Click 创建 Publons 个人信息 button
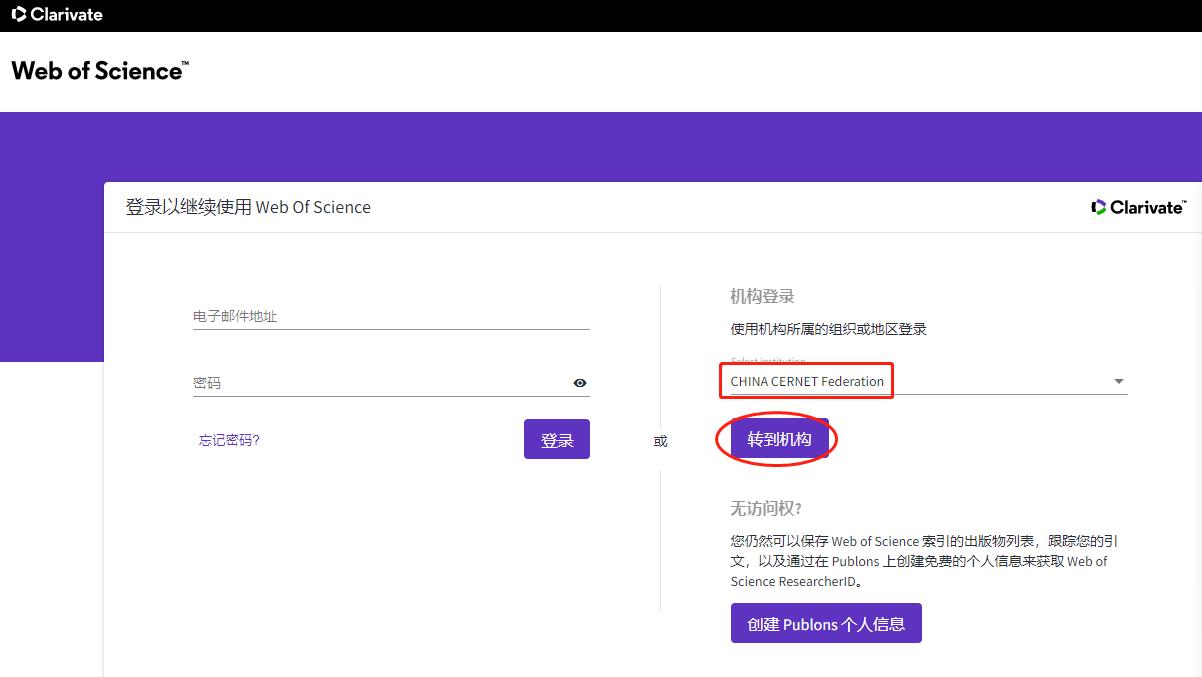The image size is (1202, 677). [x=826, y=623]
